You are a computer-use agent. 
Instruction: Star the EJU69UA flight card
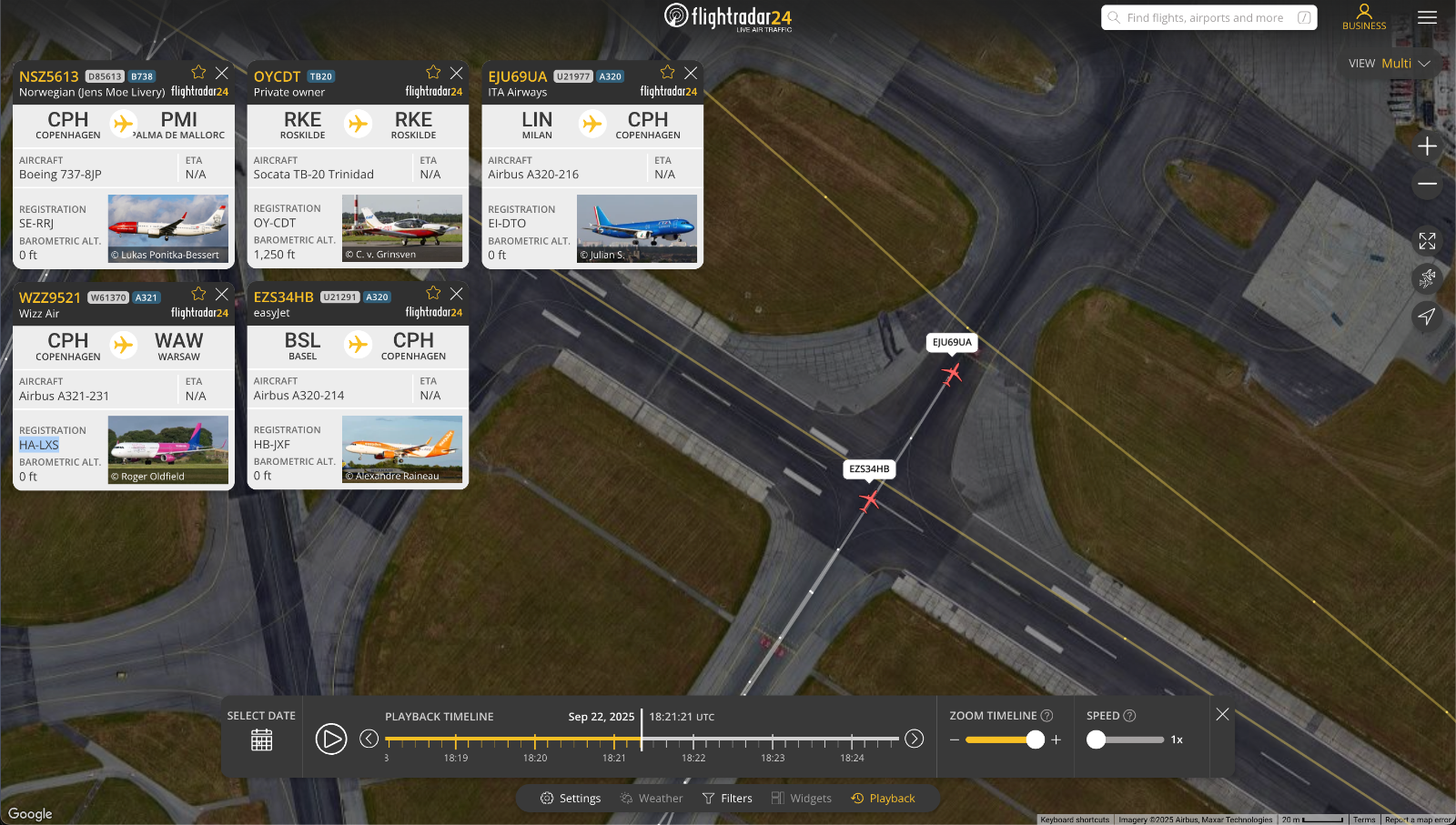pyautogui.click(x=667, y=73)
